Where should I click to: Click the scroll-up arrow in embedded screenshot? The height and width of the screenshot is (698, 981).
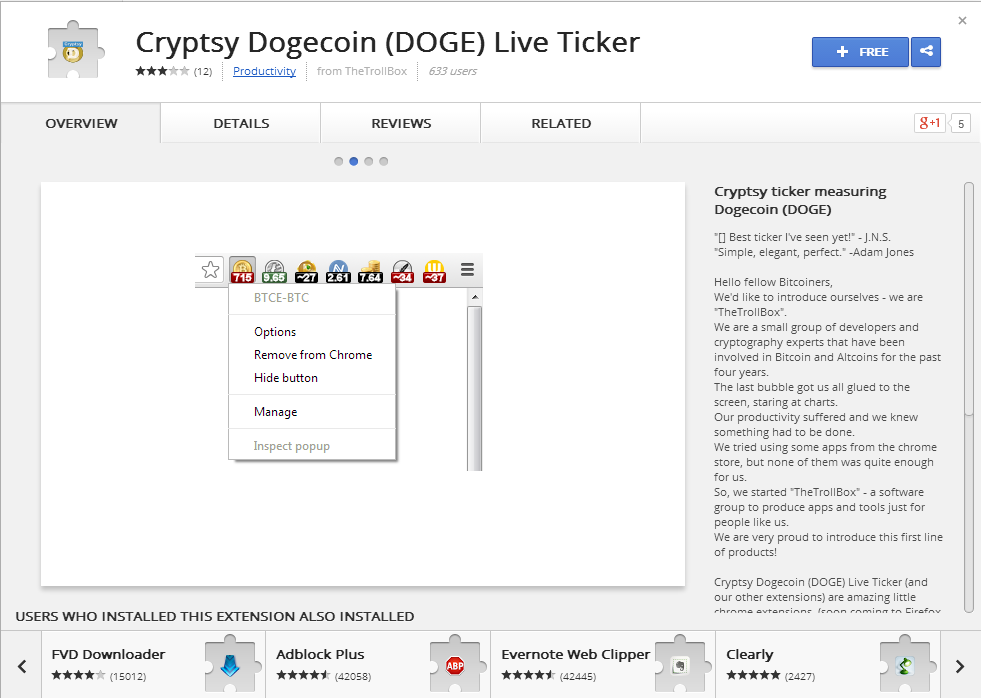(475, 297)
